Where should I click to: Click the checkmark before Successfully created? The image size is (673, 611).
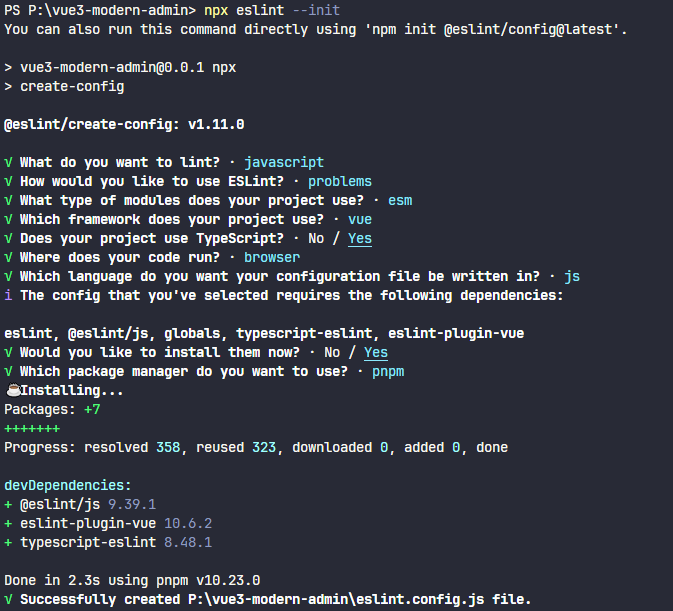(8, 599)
